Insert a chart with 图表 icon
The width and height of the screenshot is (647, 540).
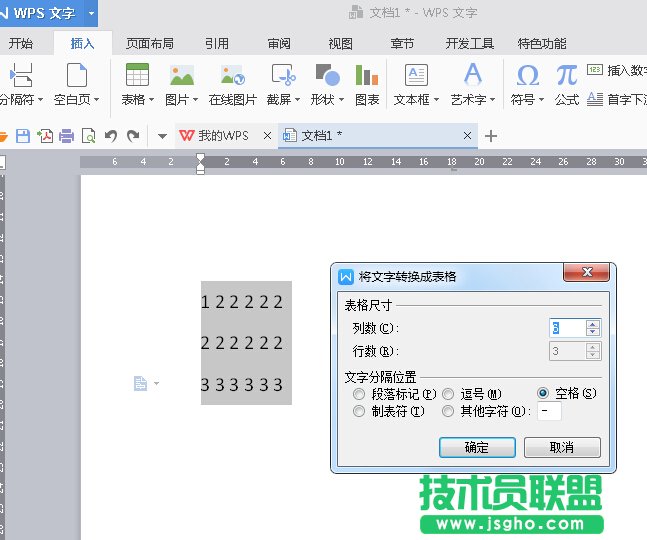pos(367,76)
